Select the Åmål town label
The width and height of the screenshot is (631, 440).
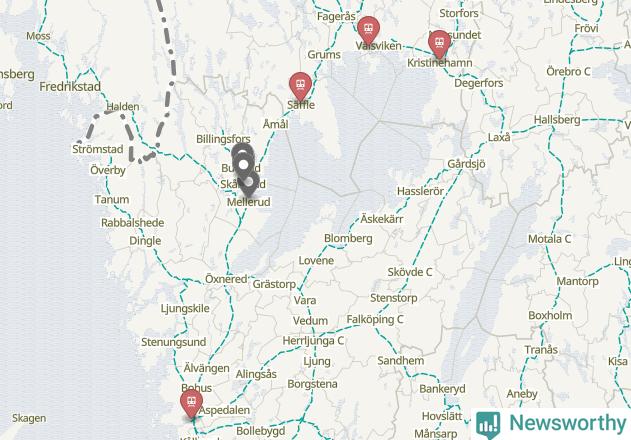click(x=276, y=124)
